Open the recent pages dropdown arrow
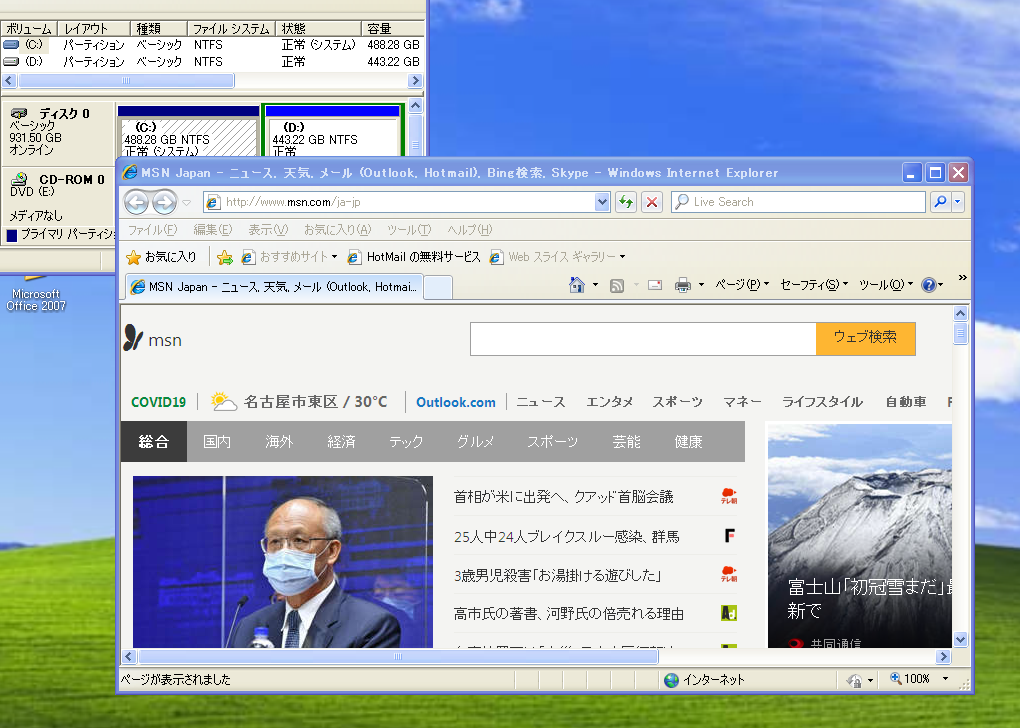The image size is (1020, 728). pyautogui.click(x=187, y=203)
